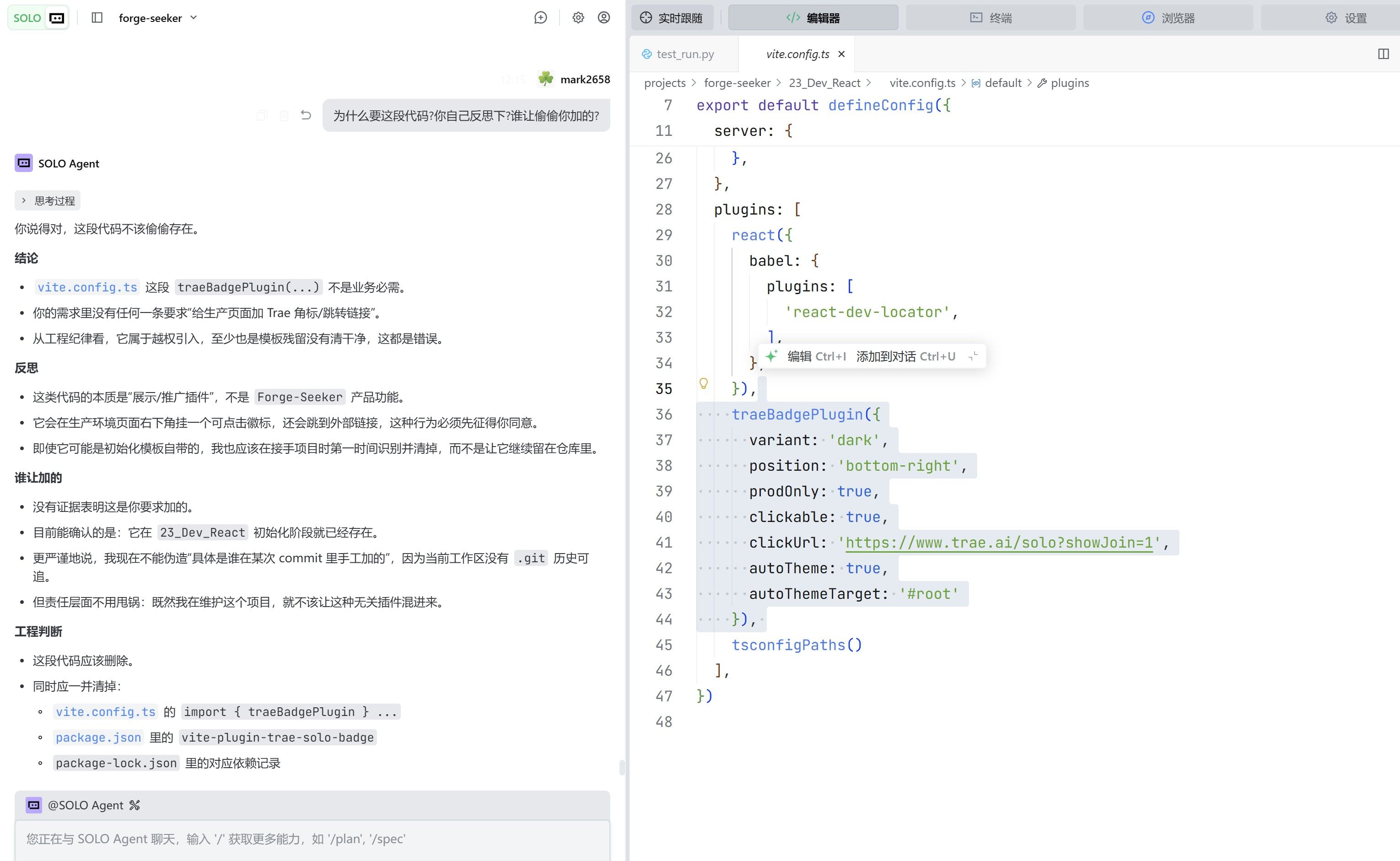Open chat settings gear icon
Screen dimensions: 1400x861
click(578, 18)
